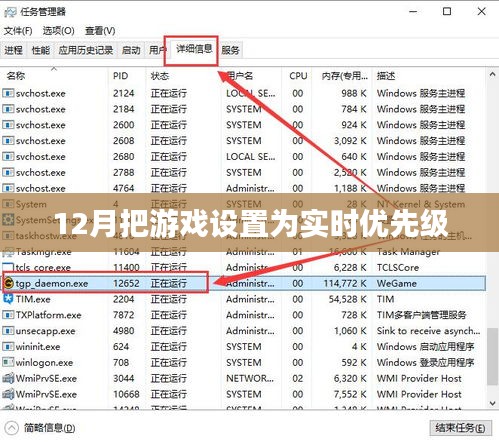
Task: Click the TXPlatform.exe process icon
Action: (8, 315)
